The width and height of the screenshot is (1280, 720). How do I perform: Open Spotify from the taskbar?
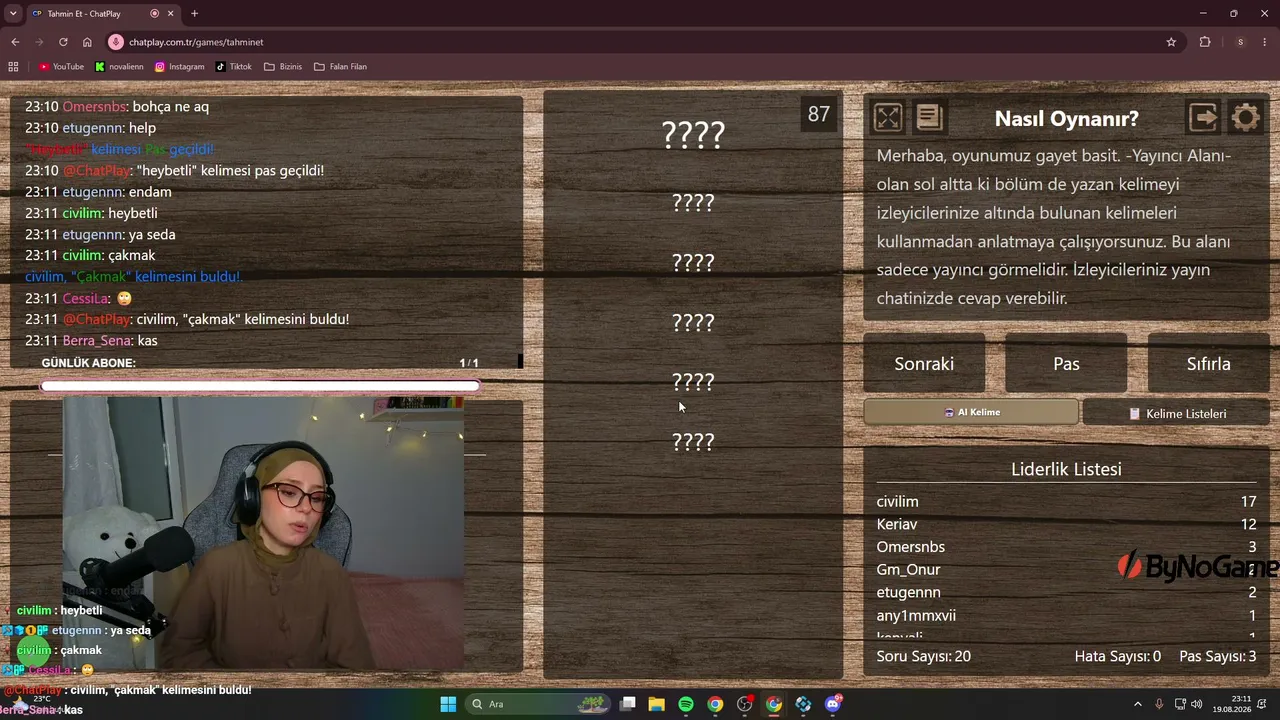pos(686,704)
